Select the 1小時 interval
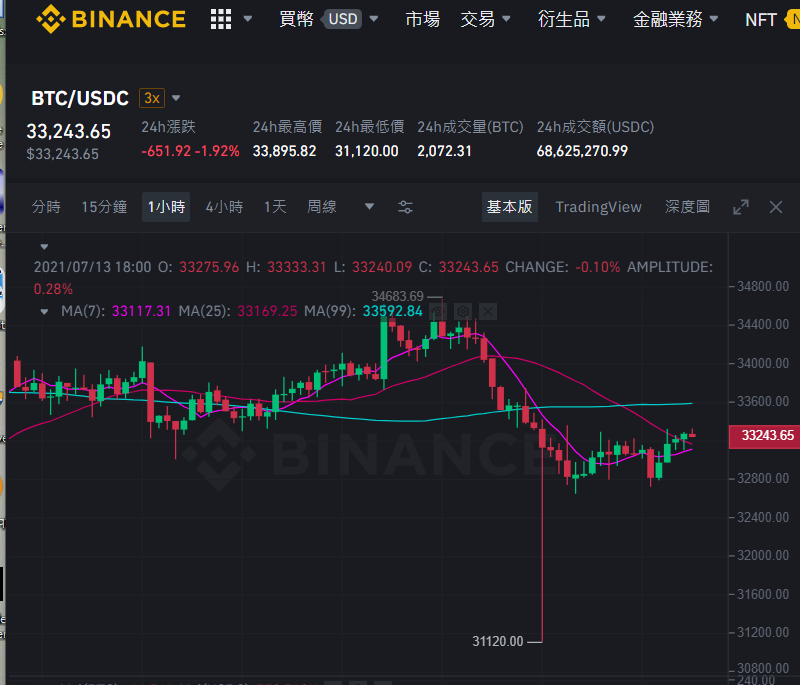This screenshot has width=800, height=685. click(x=166, y=207)
